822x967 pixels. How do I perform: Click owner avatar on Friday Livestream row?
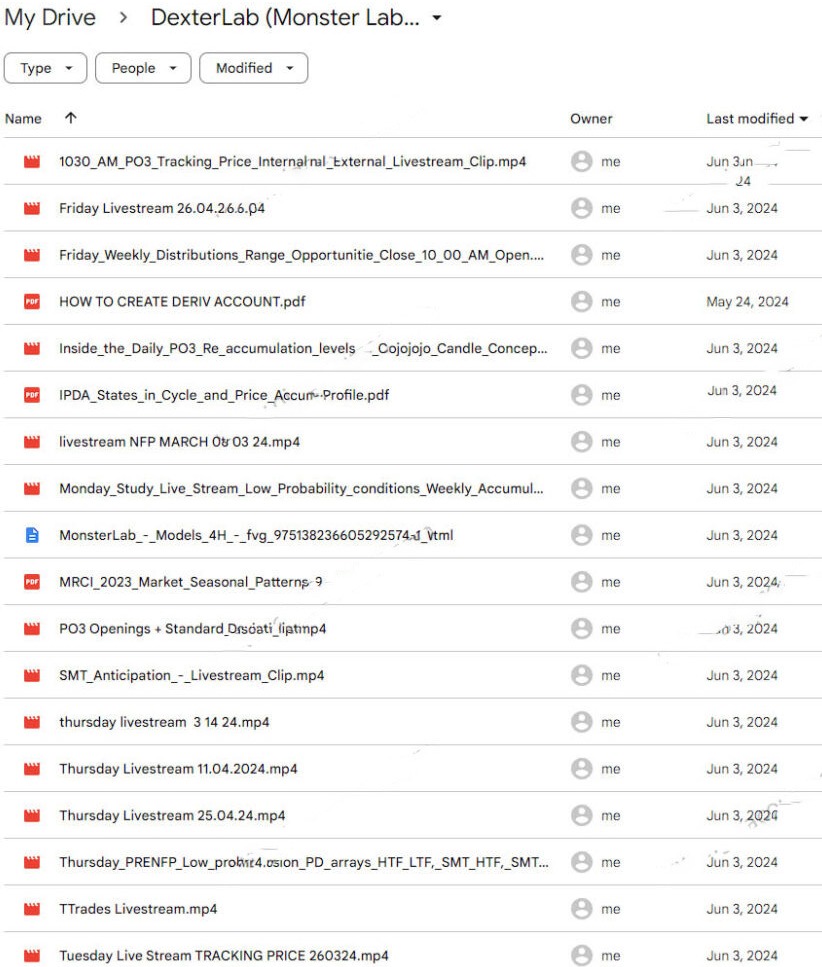pyautogui.click(x=581, y=208)
